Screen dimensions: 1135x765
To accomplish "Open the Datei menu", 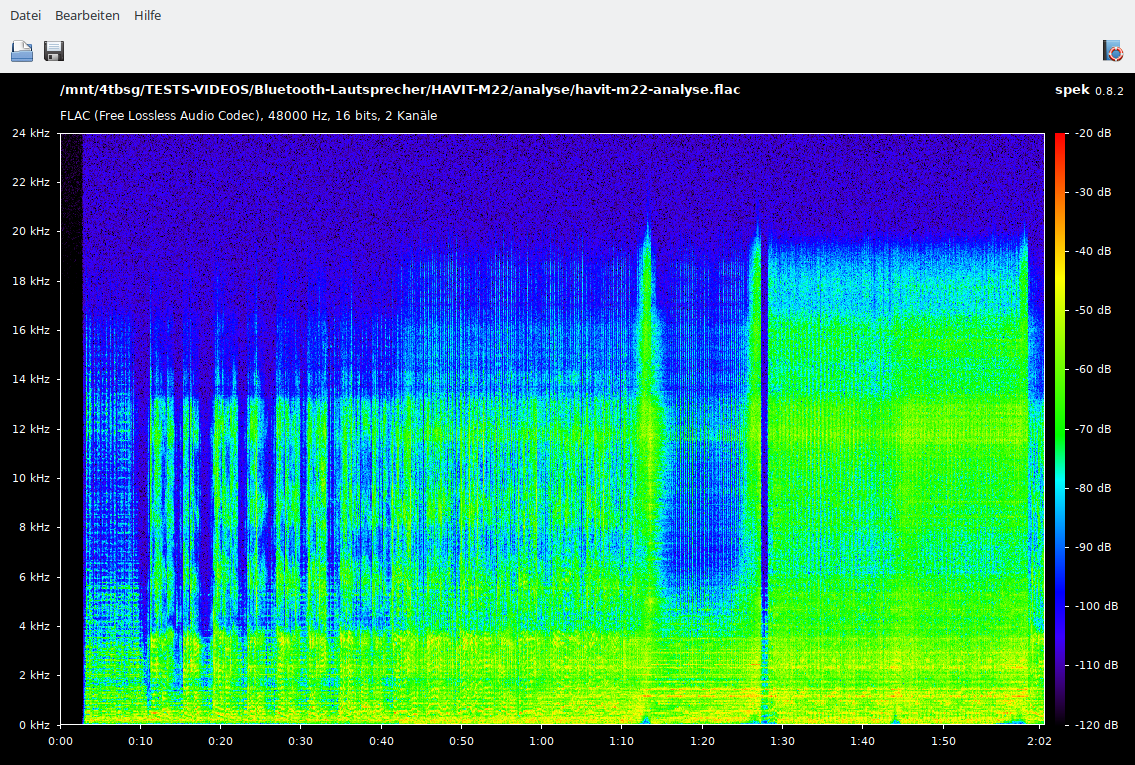I will click(25, 15).
